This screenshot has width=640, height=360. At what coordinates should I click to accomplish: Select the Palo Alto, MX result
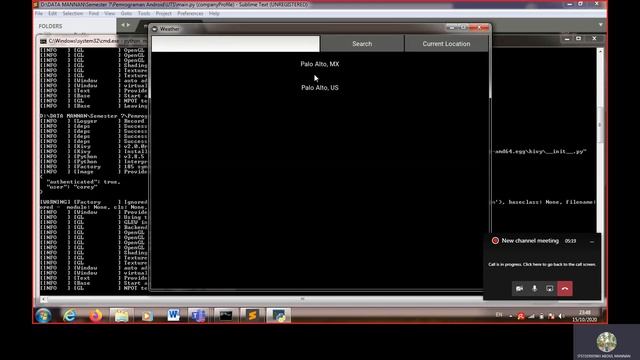[x=320, y=64]
